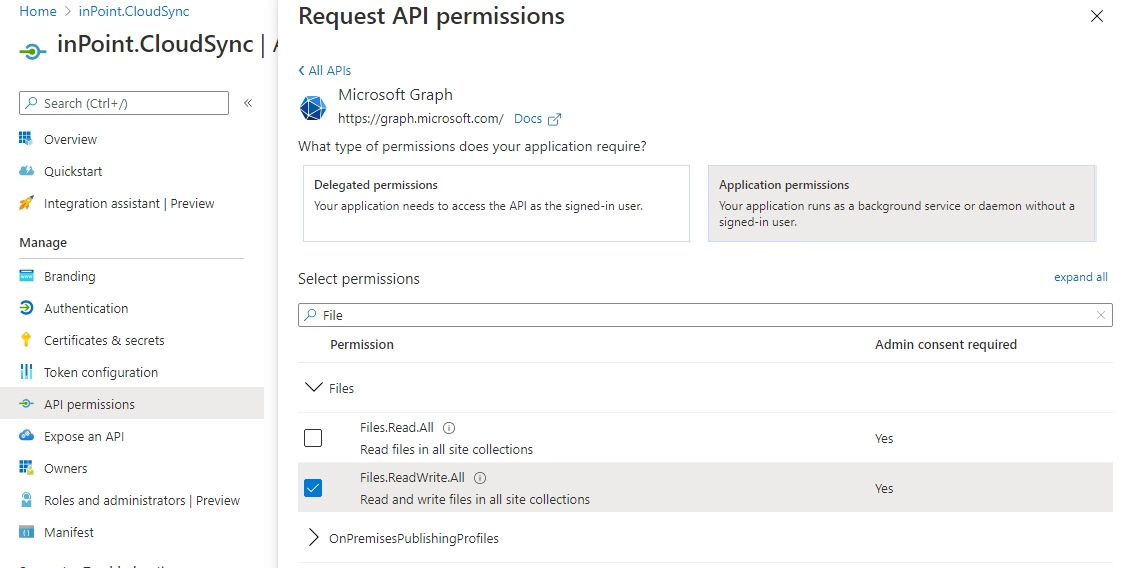The width and height of the screenshot is (1125, 568).
Task: Click Home breadcrumb link
Action: click(x=38, y=11)
